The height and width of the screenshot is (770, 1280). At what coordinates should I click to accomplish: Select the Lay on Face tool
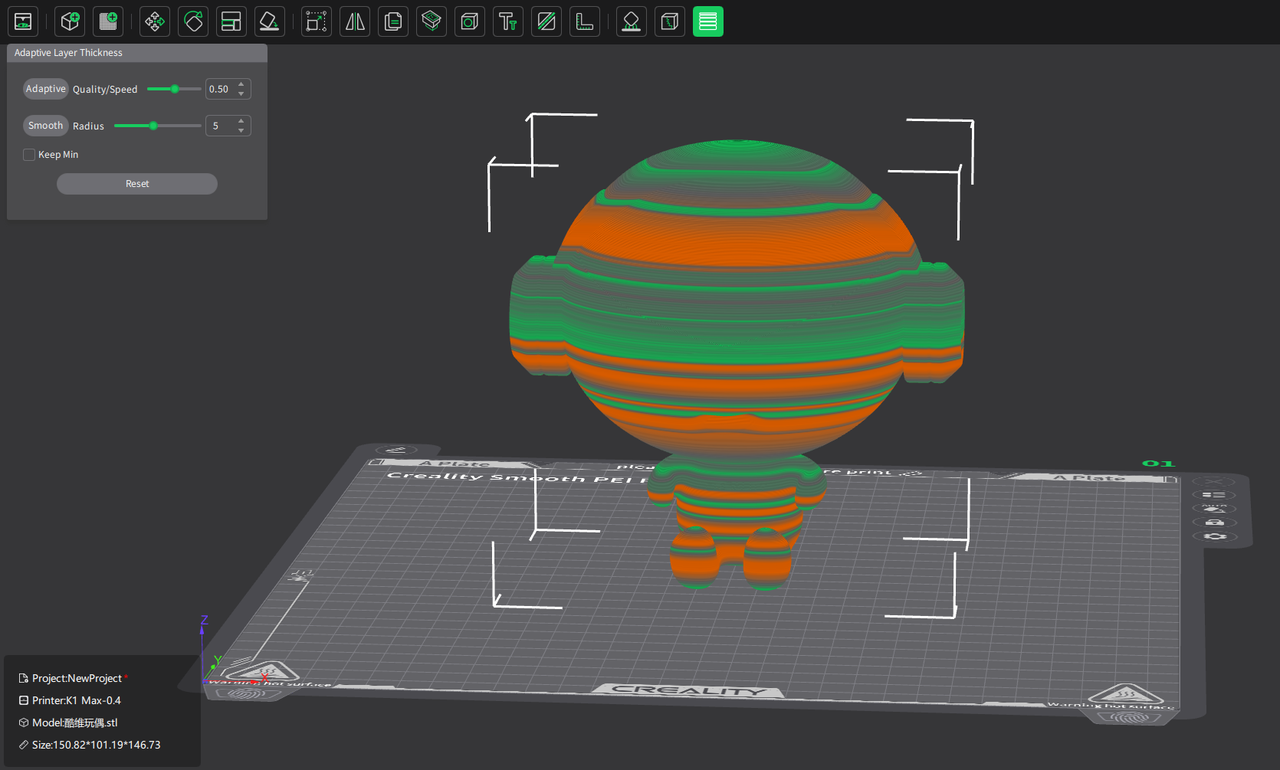[x=269, y=21]
